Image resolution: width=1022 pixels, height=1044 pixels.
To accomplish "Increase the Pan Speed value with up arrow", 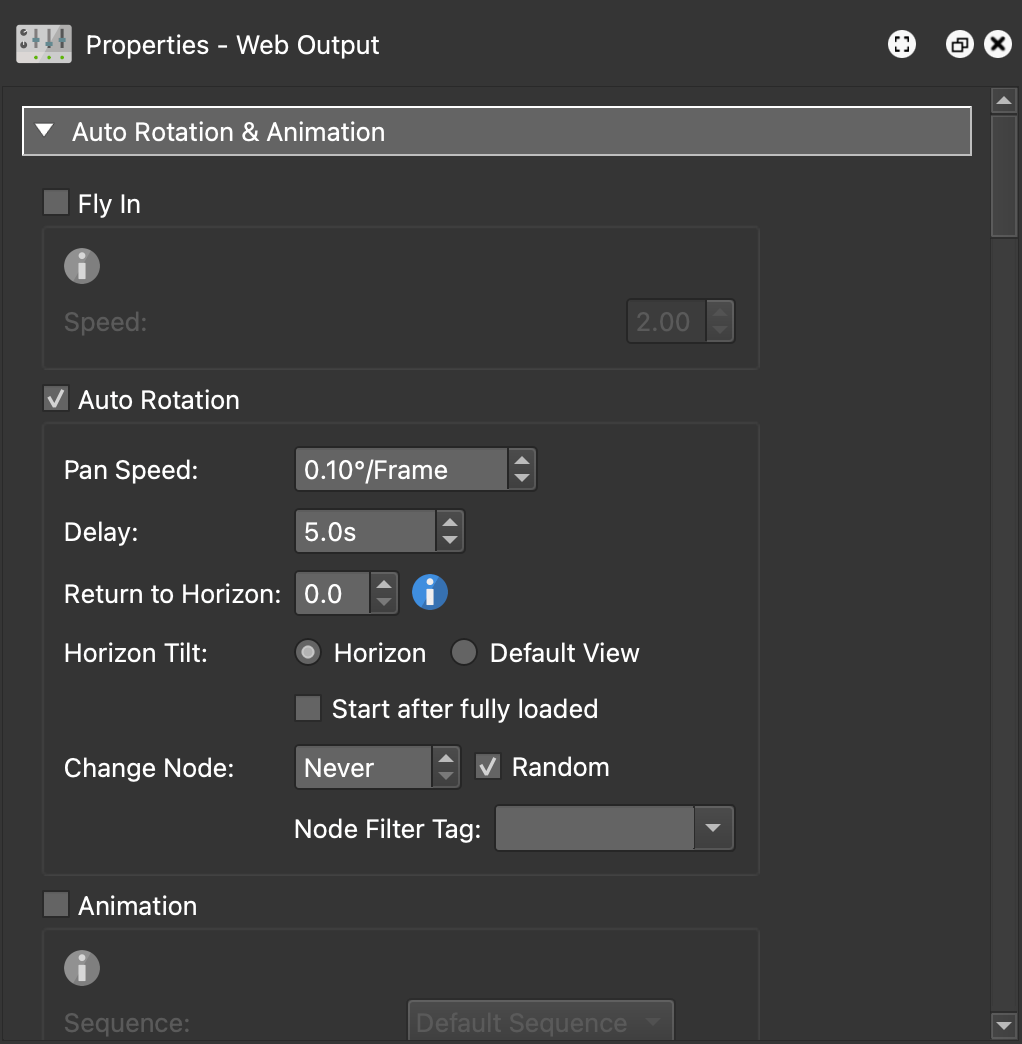I will (521, 460).
